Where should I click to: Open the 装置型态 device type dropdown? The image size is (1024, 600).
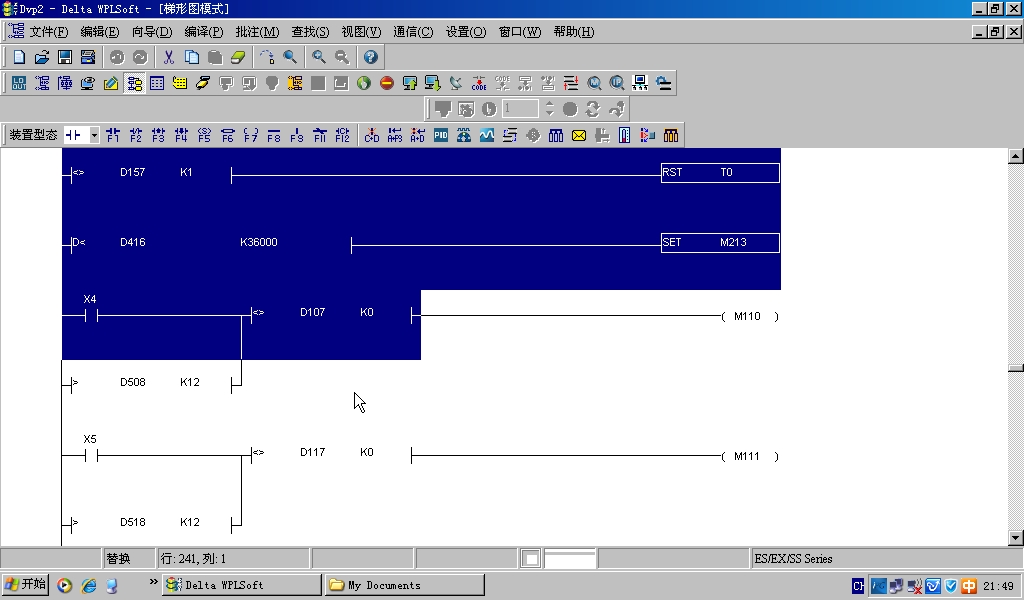point(95,135)
